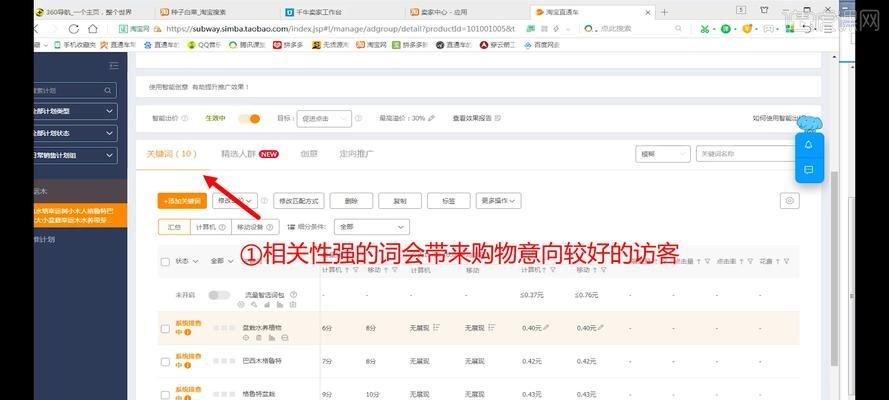The image size is (889, 400).
Task: Click the delete icon under 盆栽水养植物
Action: [259, 338]
